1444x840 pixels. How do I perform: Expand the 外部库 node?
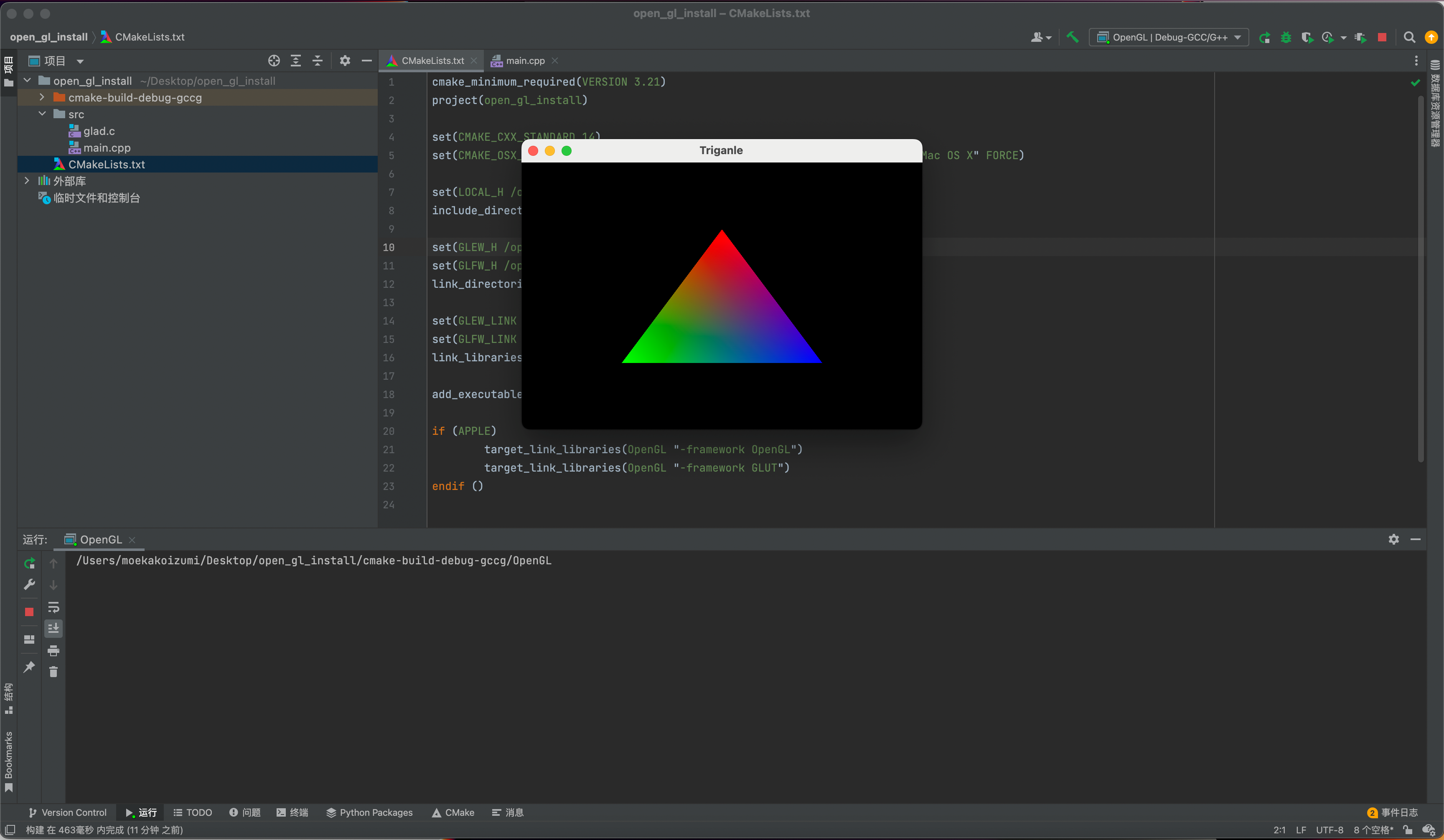click(x=27, y=180)
